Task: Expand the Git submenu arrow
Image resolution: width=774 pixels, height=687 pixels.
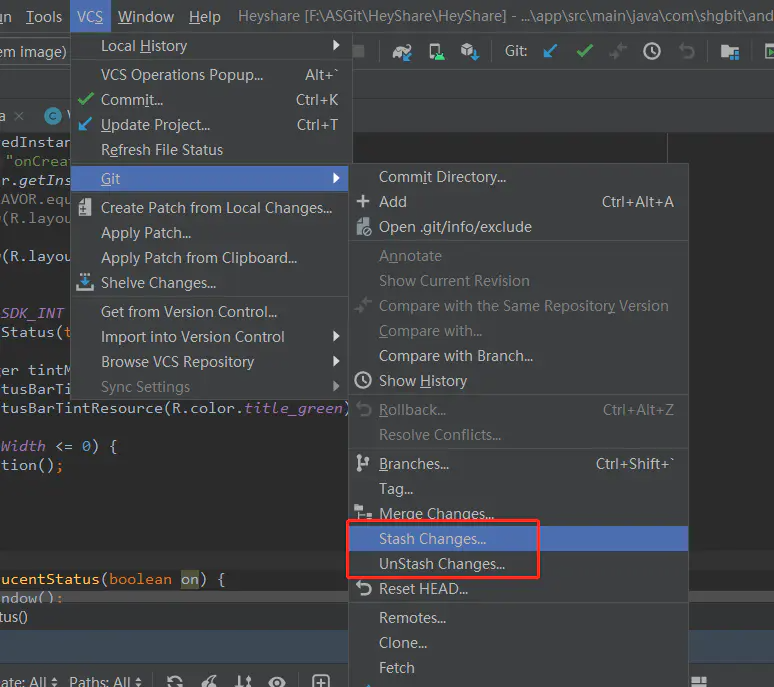Action: point(336,178)
